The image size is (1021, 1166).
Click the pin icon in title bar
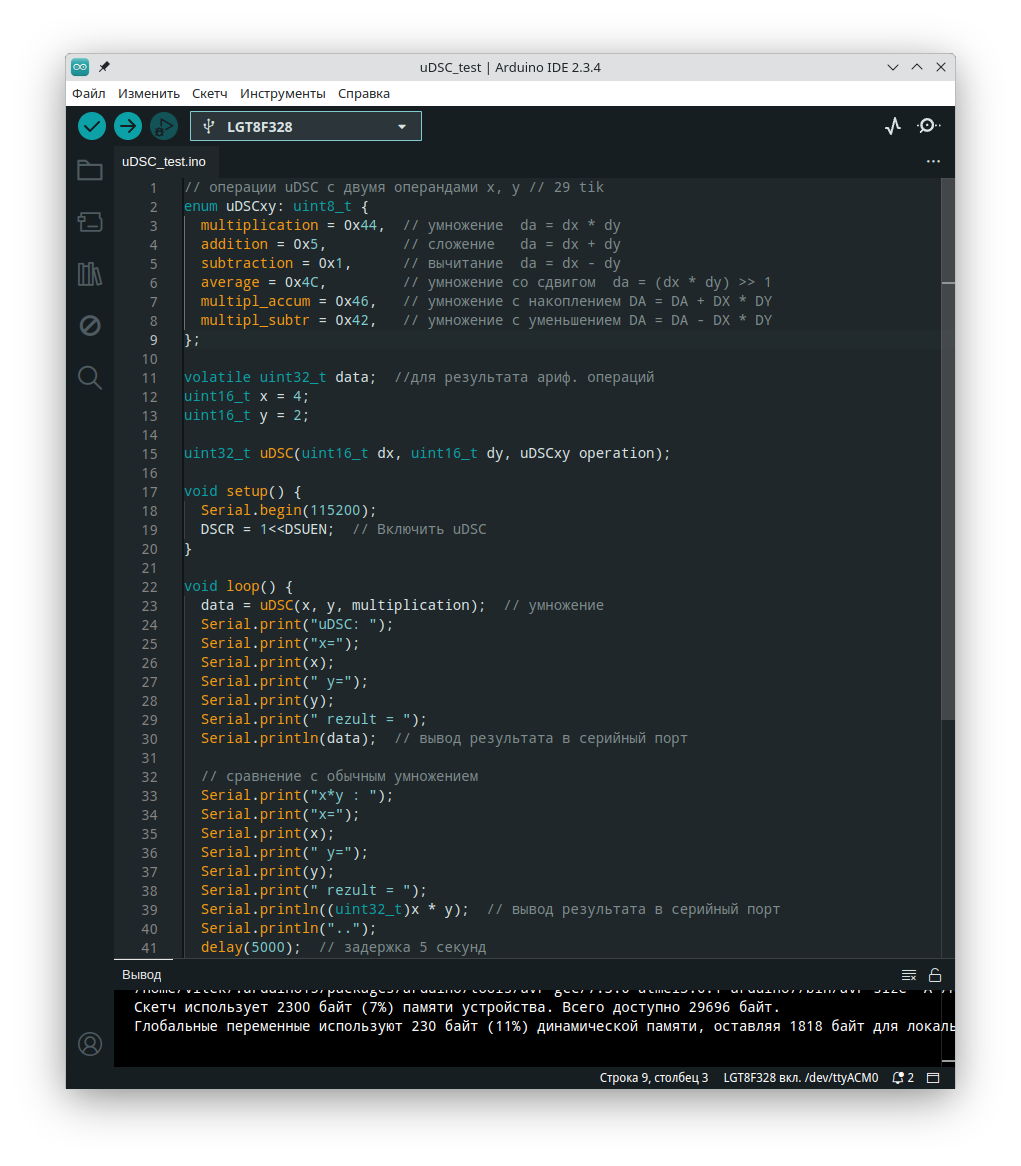coord(104,67)
